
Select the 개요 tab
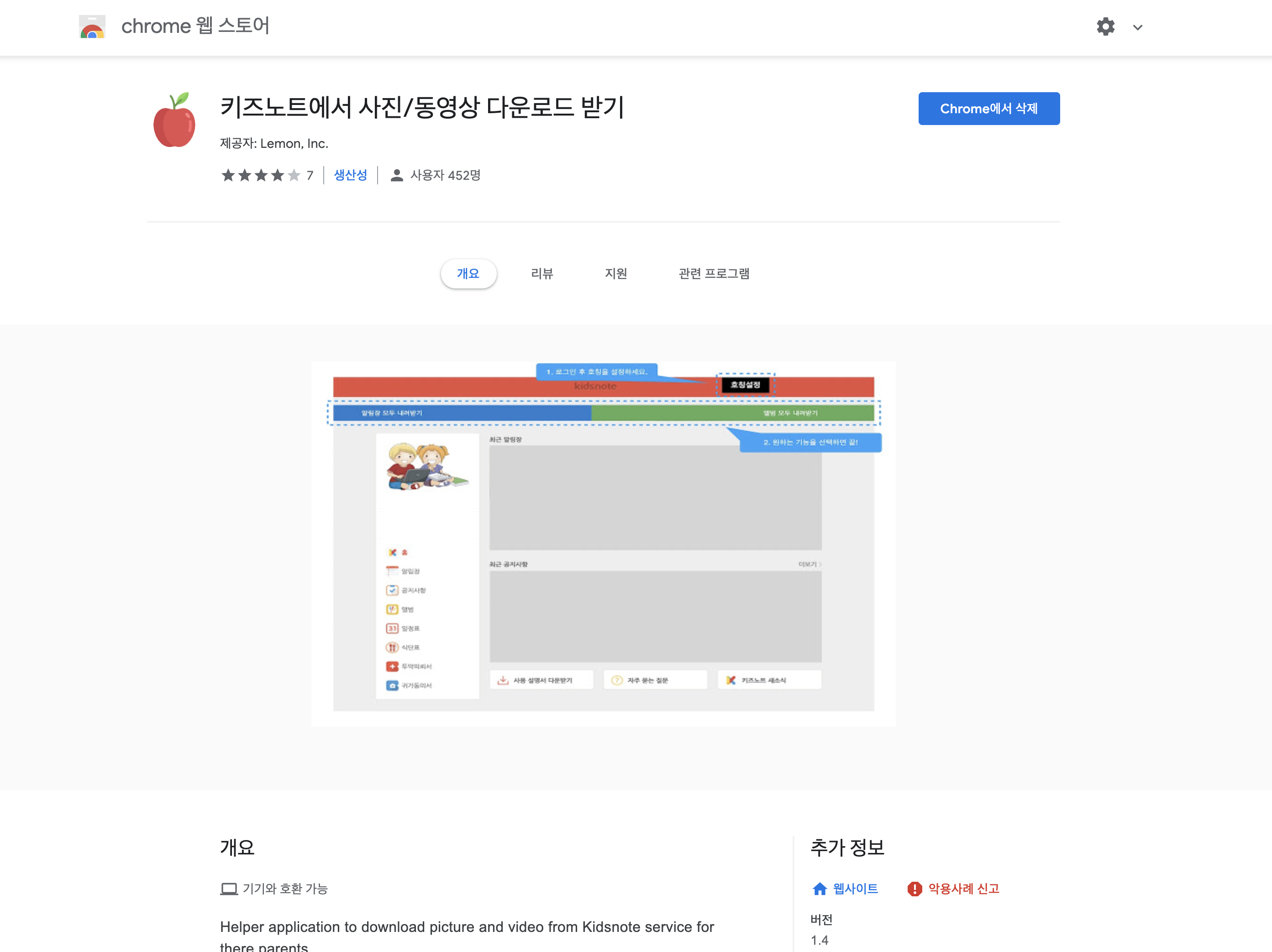point(468,274)
